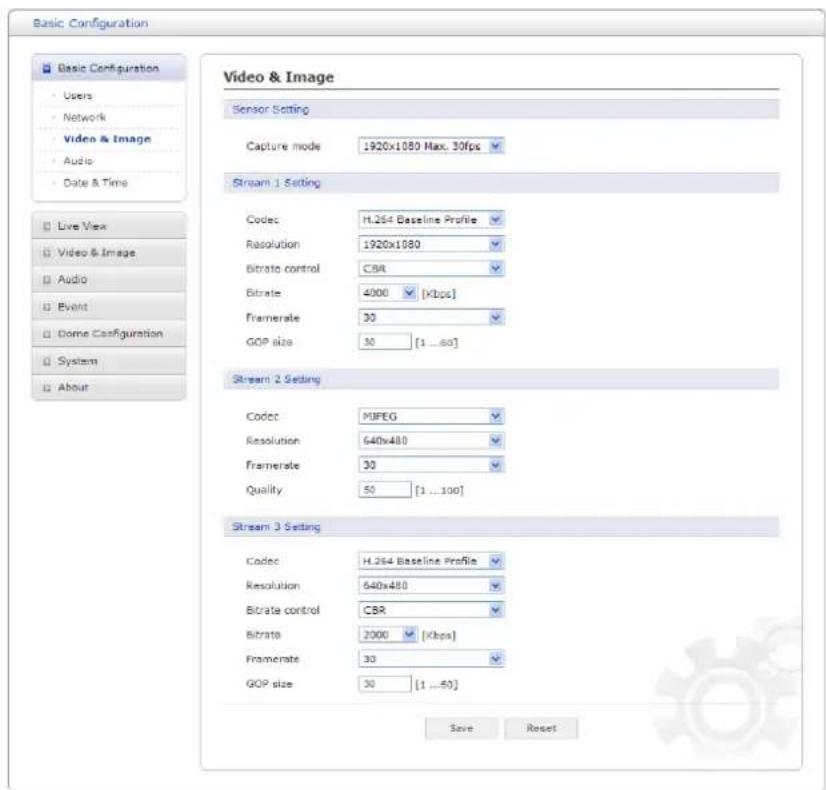The height and width of the screenshot is (790, 826).
Task: Open the Capture mode dropdown
Action: point(431,146)
